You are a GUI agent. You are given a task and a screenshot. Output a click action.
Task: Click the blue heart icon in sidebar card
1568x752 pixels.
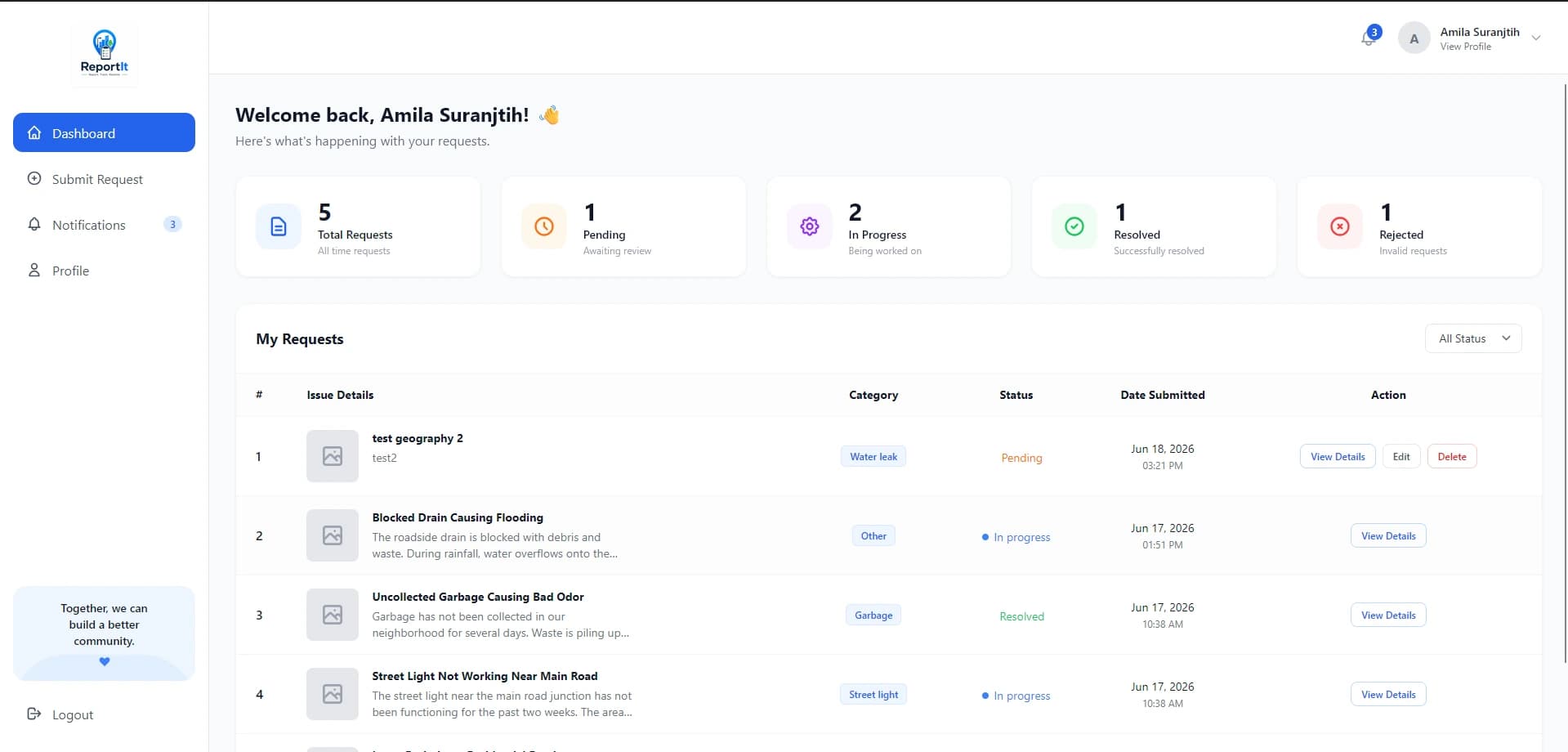click(x=105, y=661)
